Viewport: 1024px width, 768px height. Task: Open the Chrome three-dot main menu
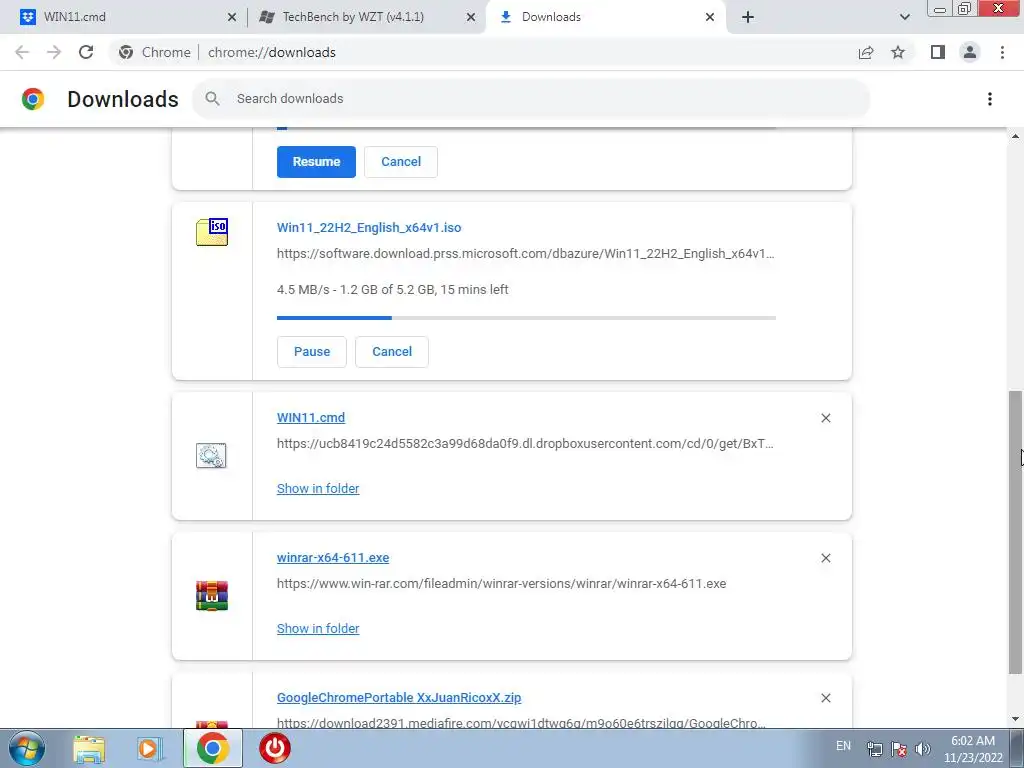point(1002,52)
